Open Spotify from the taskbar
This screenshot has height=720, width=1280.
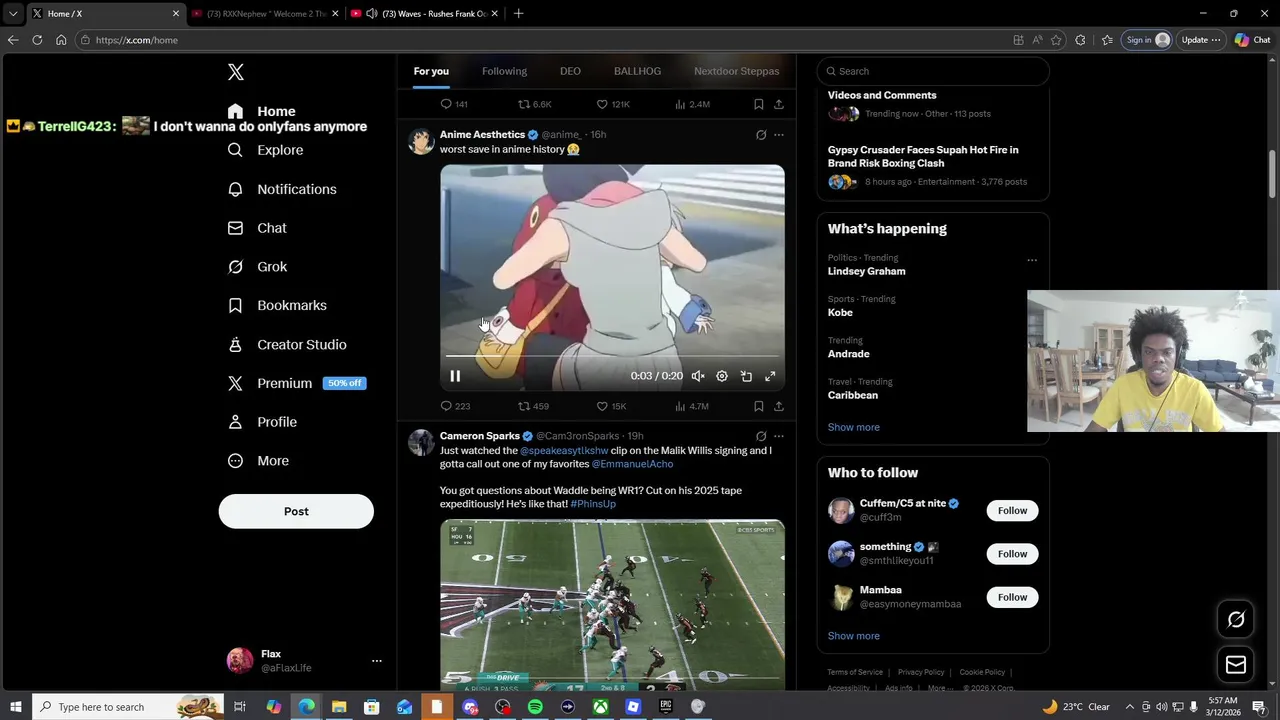click(535, 707)
